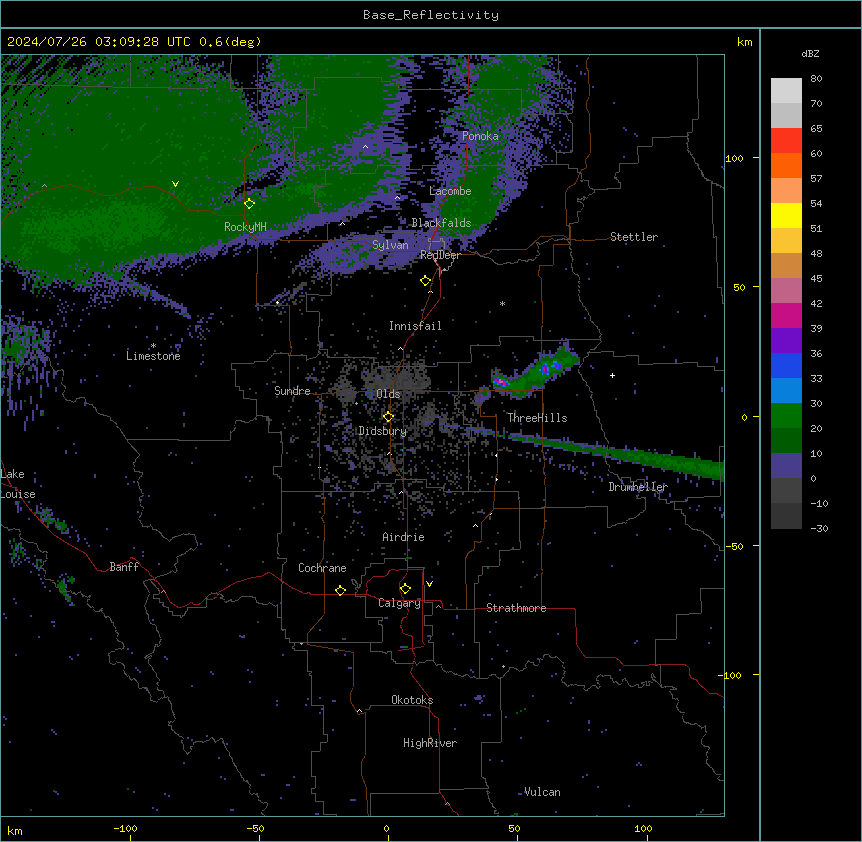Pick the dark green 20-10 dBZ legend swatch
This screenshot has width=862, height=842.
[x=786, y=440]
